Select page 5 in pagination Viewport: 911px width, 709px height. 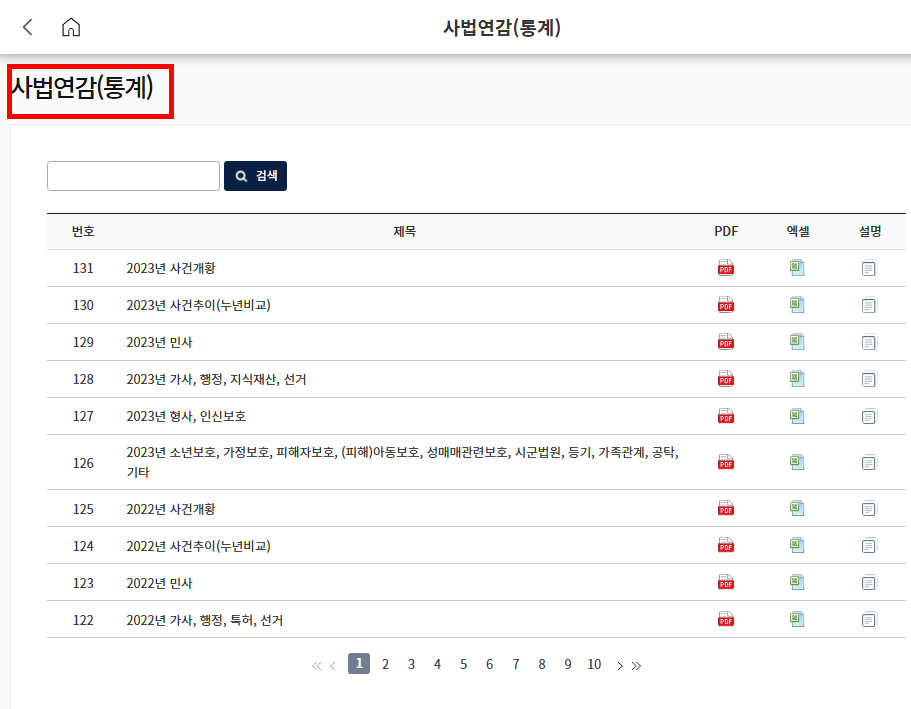click(x=463, y=664)
